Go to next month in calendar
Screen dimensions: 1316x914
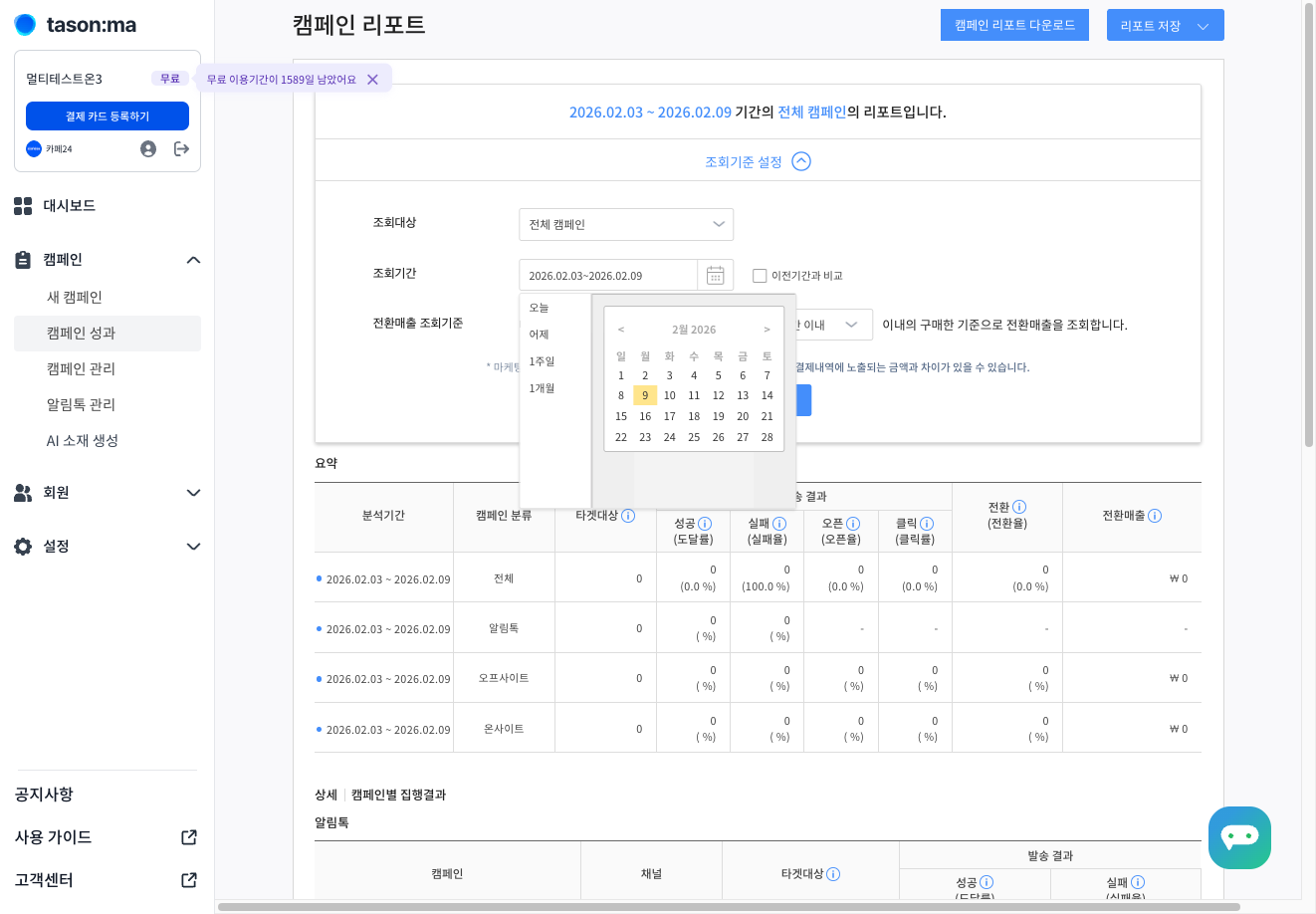coord(767,330)
